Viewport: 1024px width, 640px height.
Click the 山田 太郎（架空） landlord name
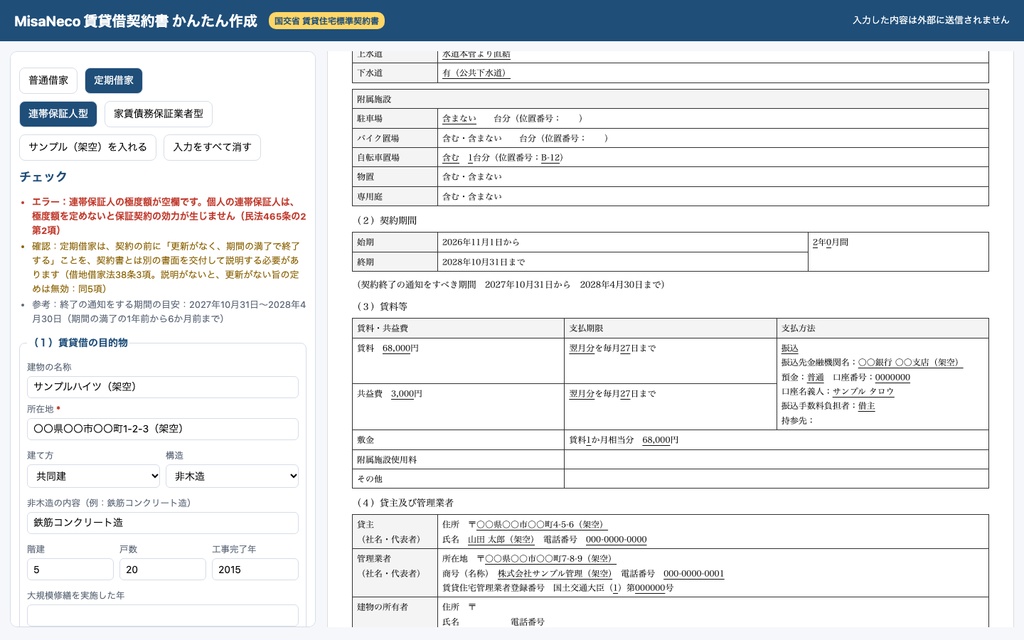pyautogui.click(x=501, y=539)
